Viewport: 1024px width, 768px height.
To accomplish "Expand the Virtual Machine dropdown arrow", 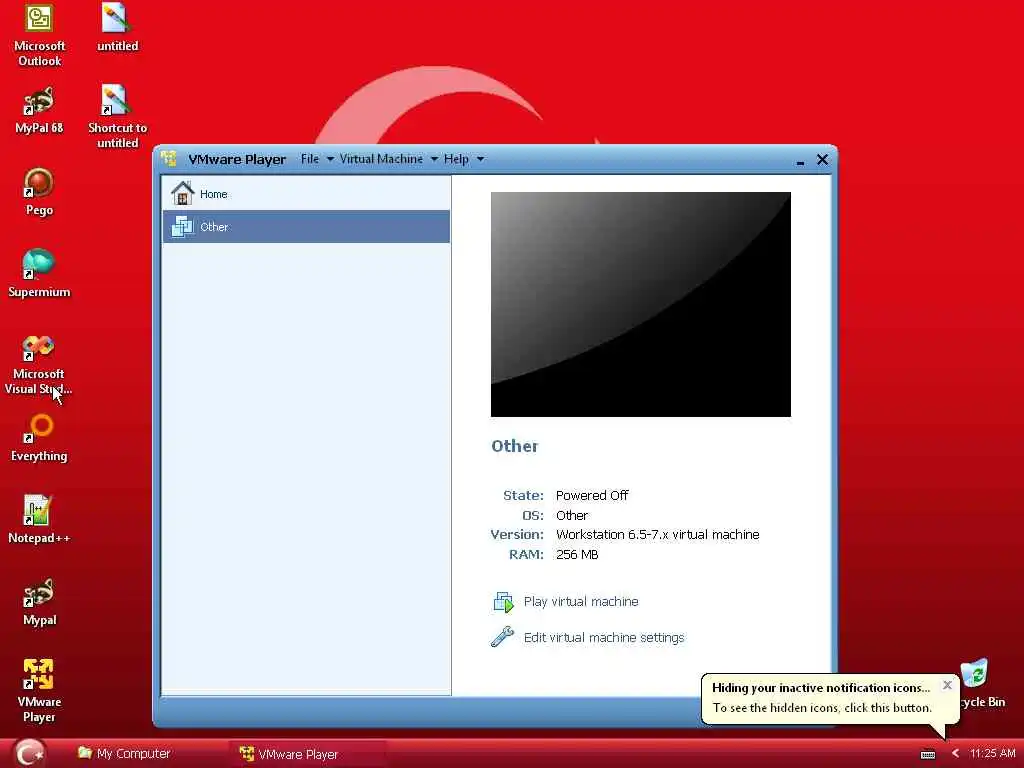I will [434, 159].
